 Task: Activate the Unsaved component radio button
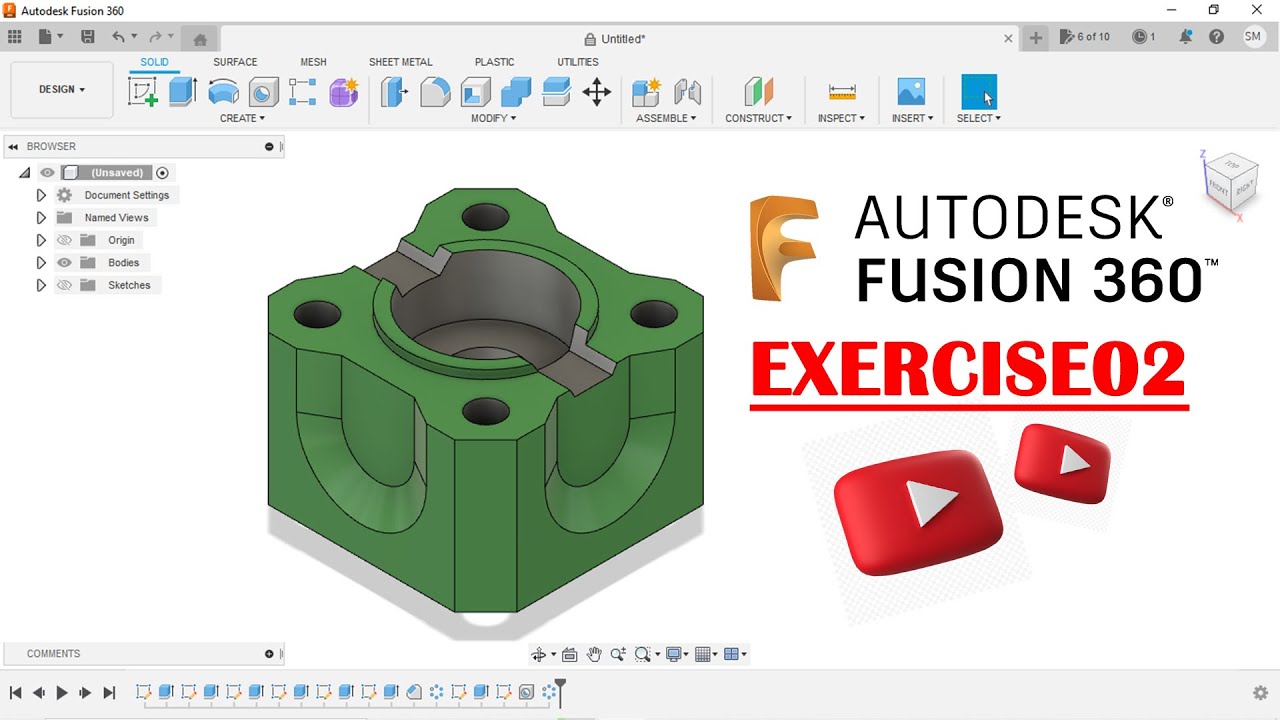(162, 173)
